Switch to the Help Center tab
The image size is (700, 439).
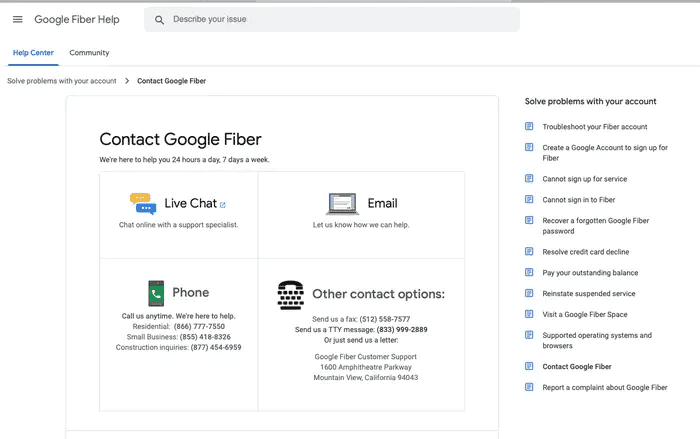coord(33,53)
